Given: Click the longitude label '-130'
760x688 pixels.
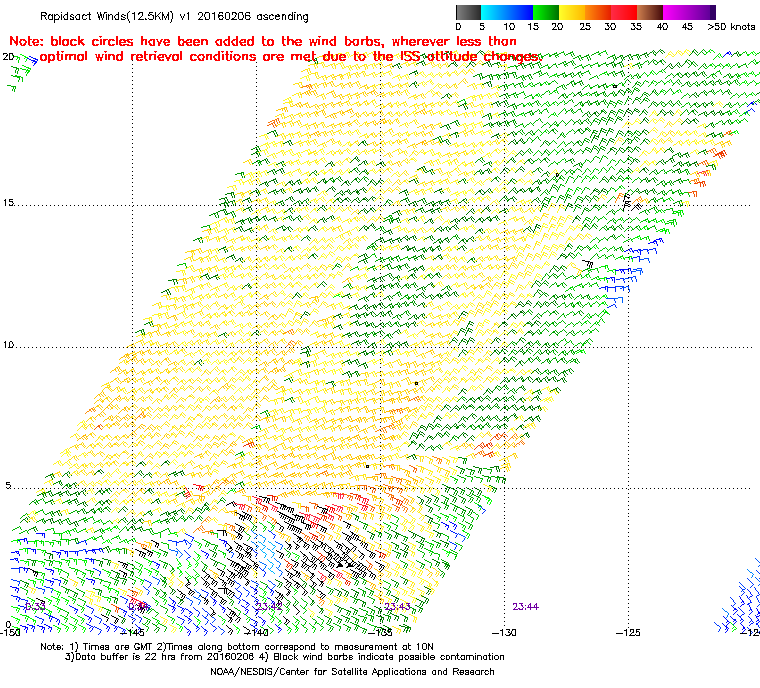Looking at the screenshot, I should [505, 632].
